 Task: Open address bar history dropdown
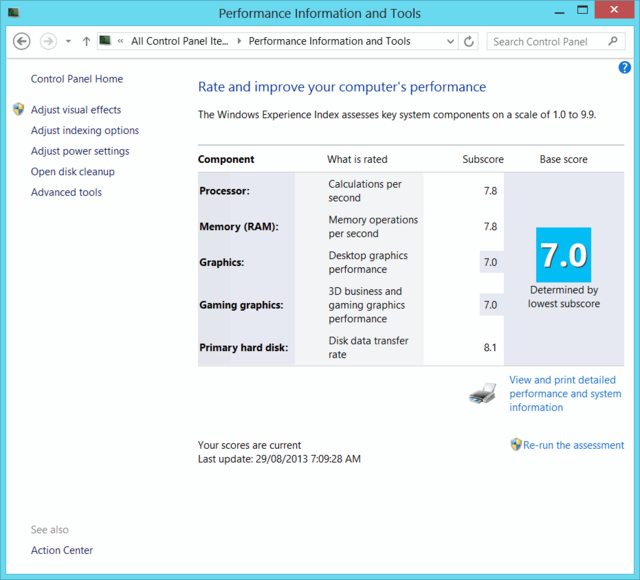pos(450,41)
